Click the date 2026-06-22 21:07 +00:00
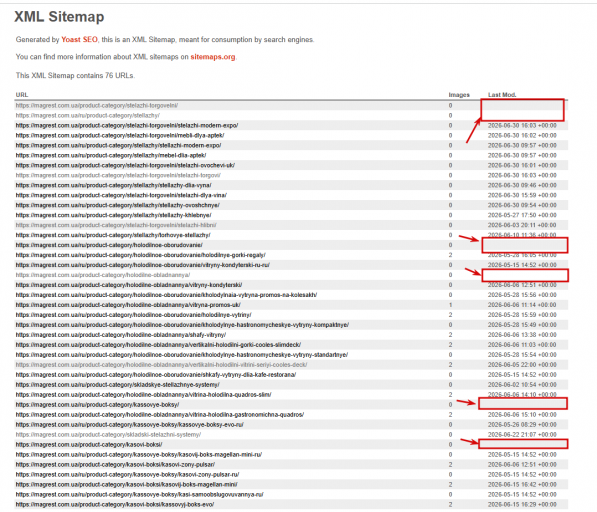597x512 pixels. coord(522,435)
